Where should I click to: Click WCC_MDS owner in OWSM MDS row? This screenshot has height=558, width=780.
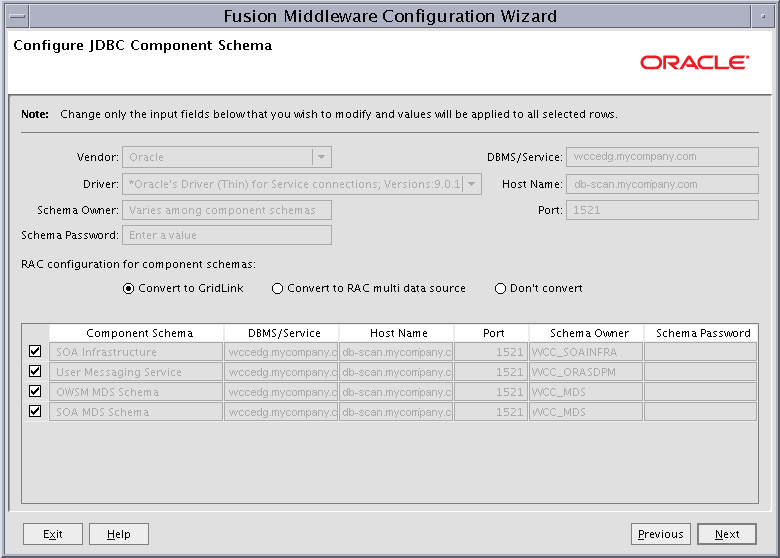click(x=586, y=391)
